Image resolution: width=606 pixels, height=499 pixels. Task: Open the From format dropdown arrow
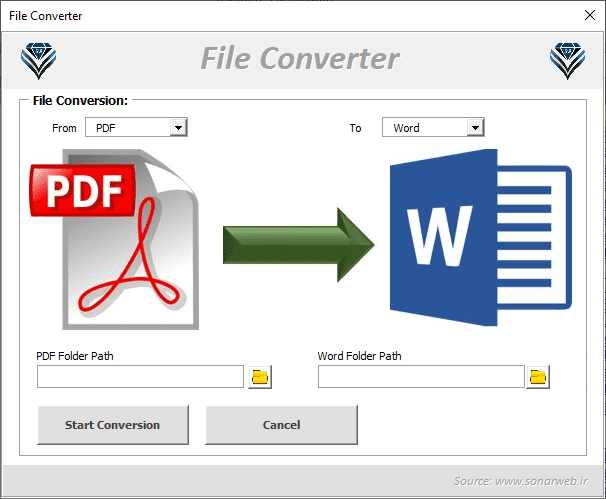pyautogui.click(x=179, y=128)
